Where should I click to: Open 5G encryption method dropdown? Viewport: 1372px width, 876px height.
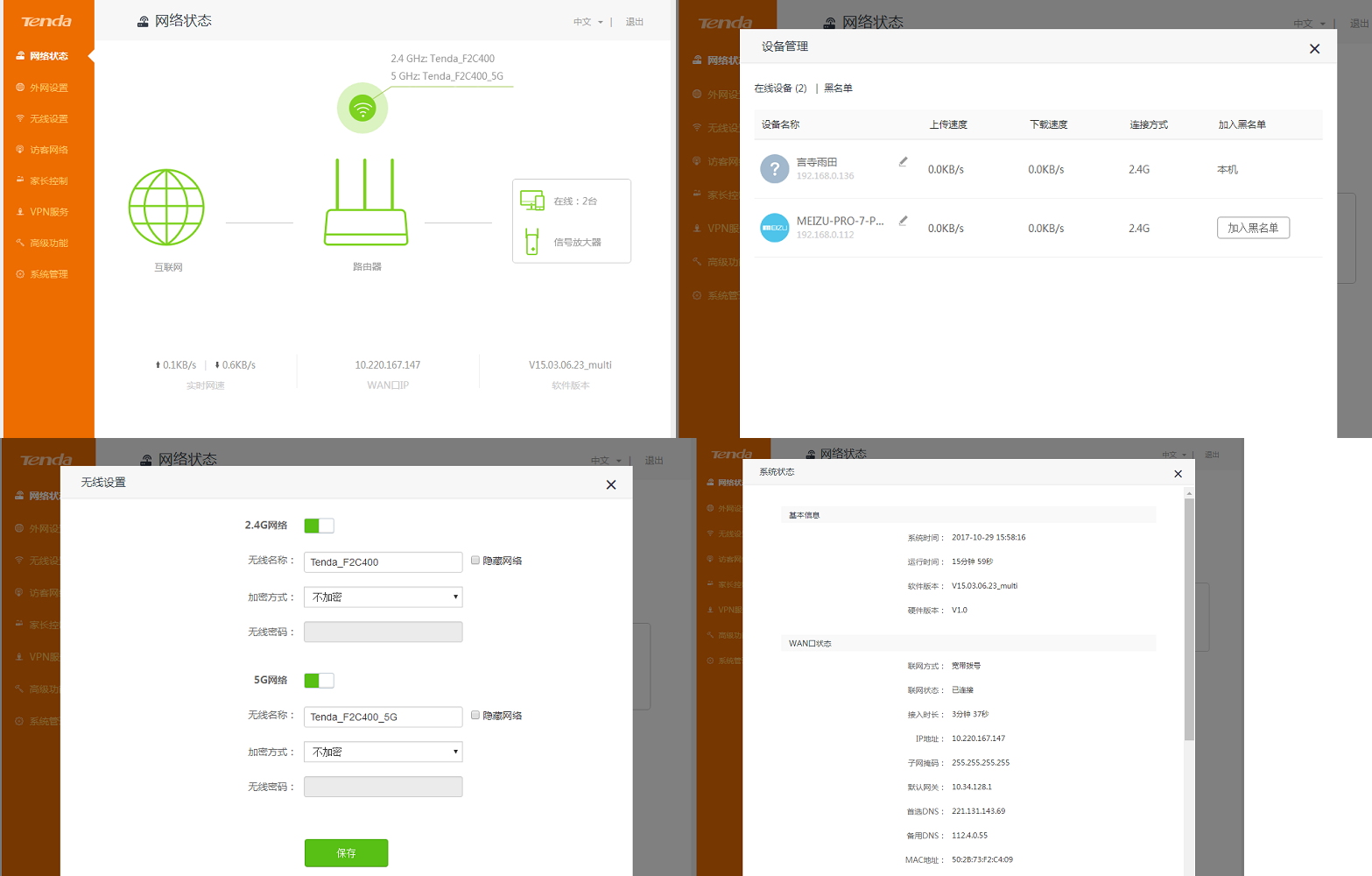coord(383,752)
